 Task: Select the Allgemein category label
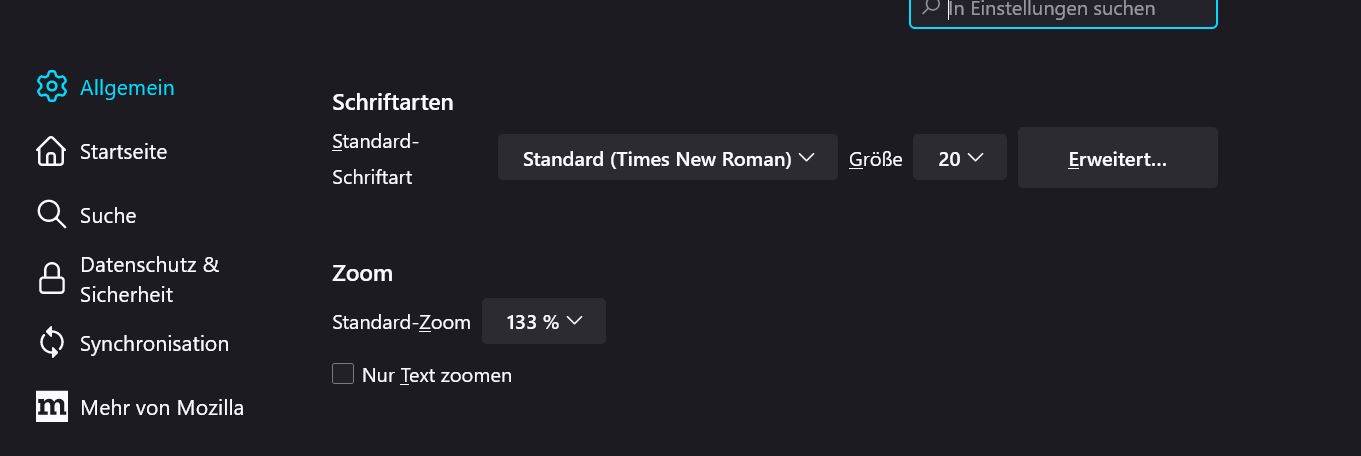point(127,88)
